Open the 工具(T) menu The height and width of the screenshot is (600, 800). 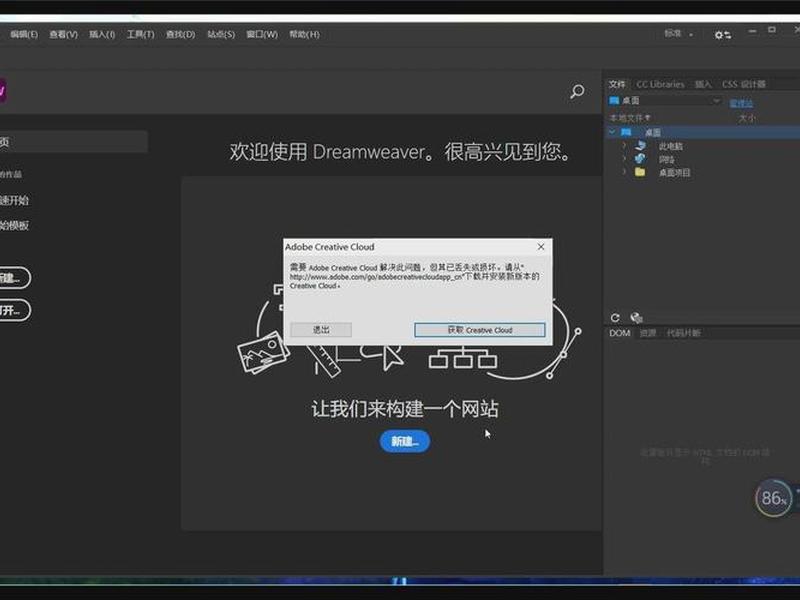(140, 34)
